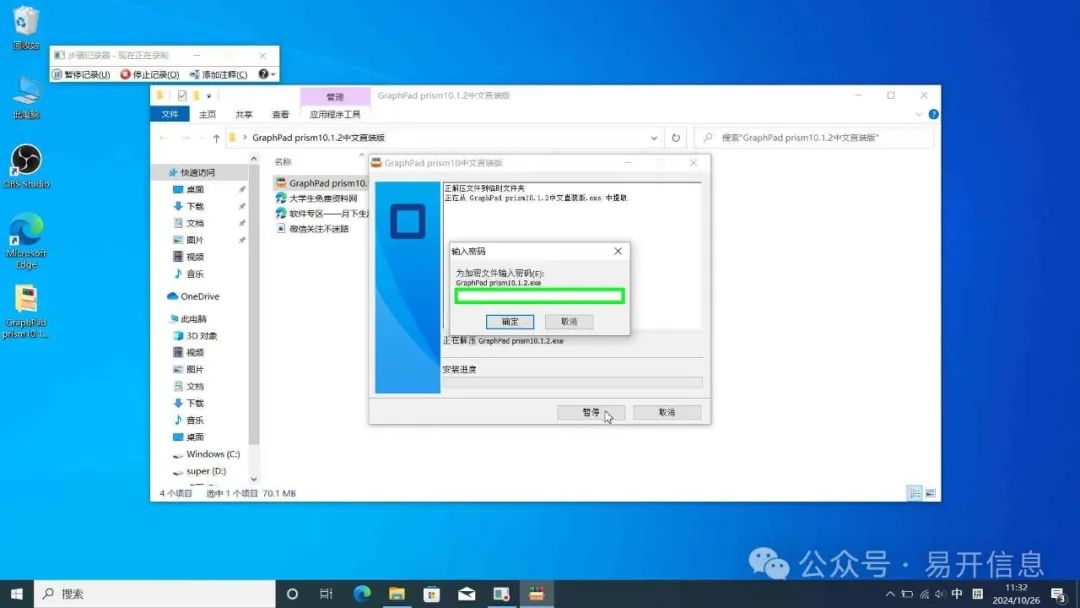Click the Cortana circle on taskbar
This screenshot has height=608, width=1080.
pos(292,594)
